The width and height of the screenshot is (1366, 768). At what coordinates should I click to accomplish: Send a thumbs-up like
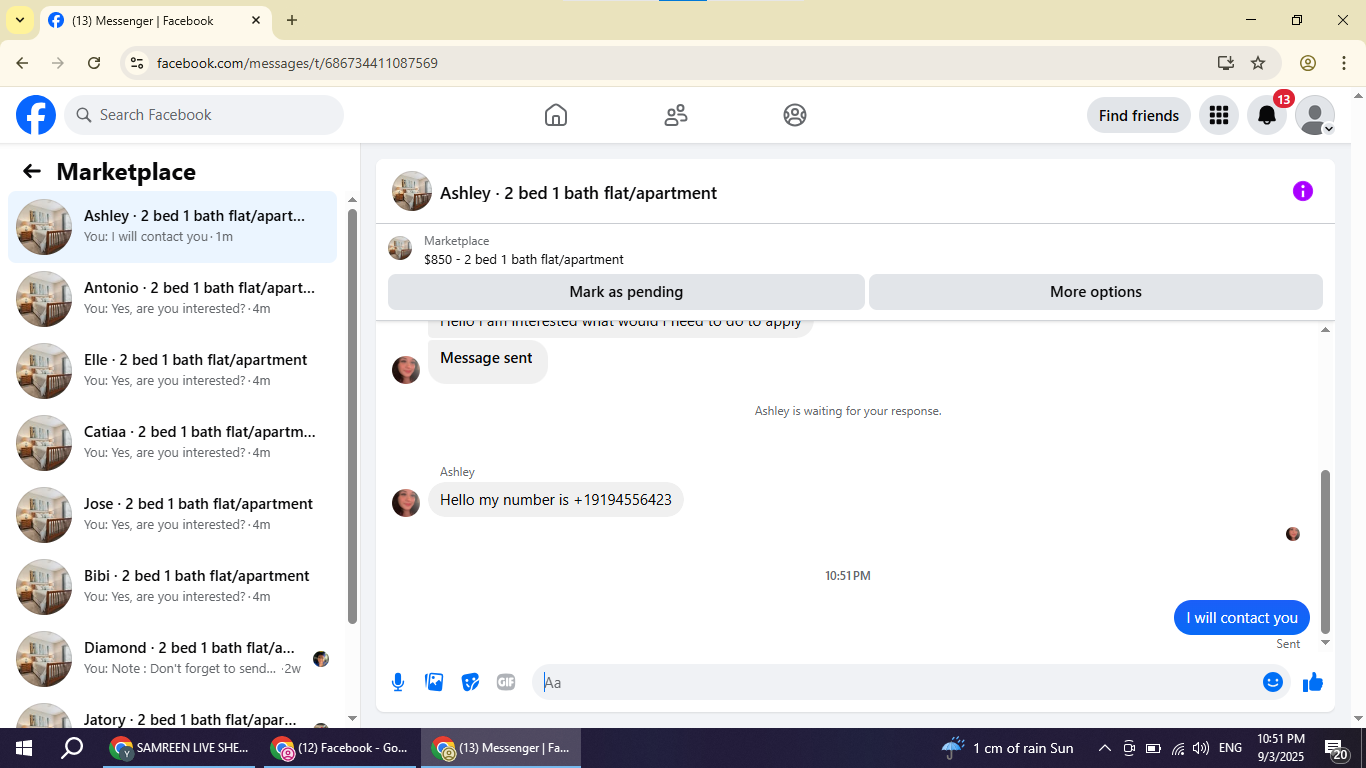coord(1313,682)
